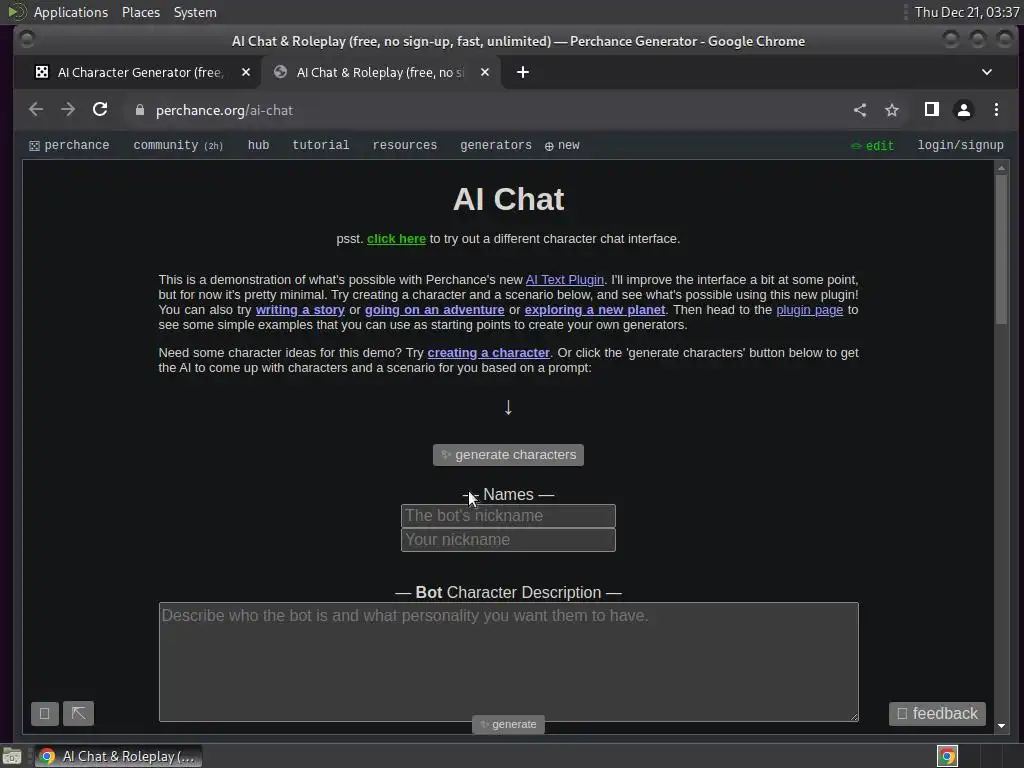1024x768 pixels.
Task: Toggle Chrome side panel icon
Action: 932,110
